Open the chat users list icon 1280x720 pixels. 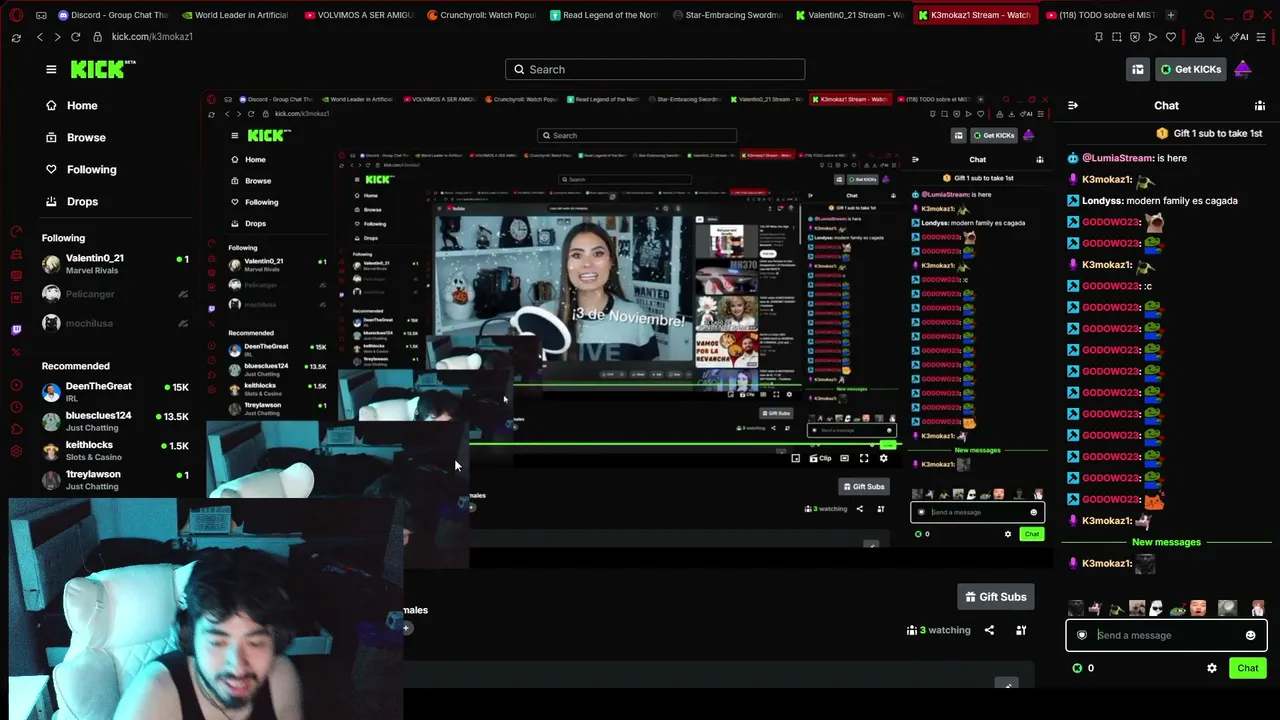[x=1260, y=105]
